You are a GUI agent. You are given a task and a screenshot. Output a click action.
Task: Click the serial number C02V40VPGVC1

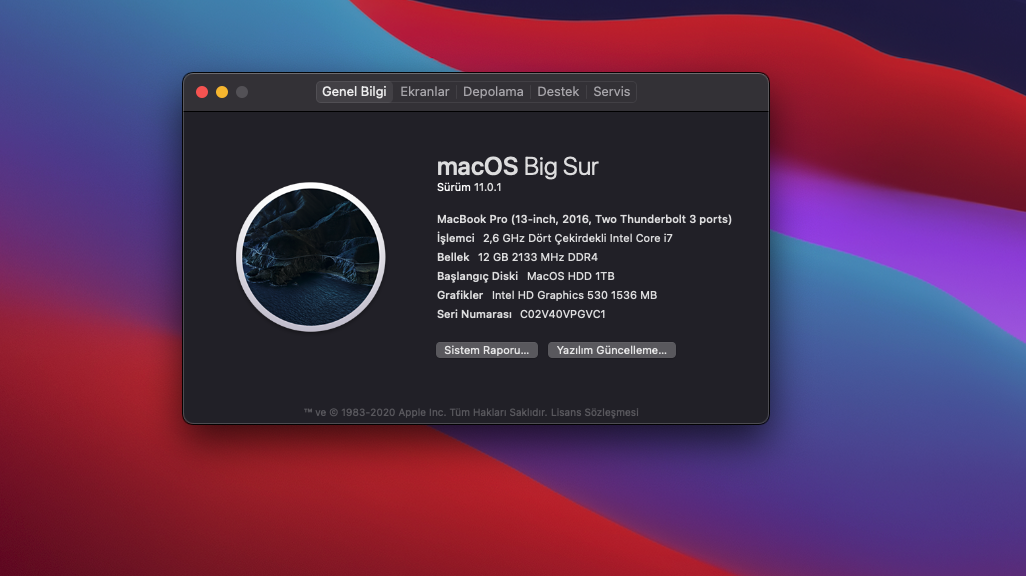point(563,314)
